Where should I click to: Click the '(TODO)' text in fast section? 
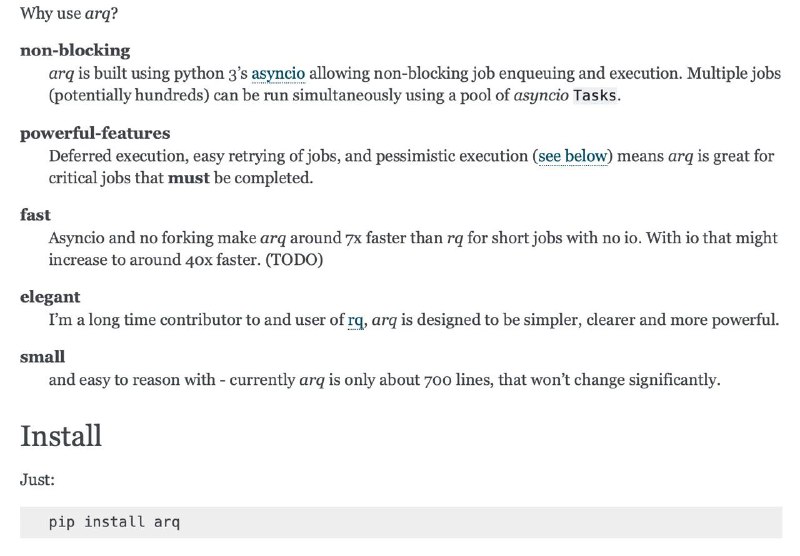point(294,260)
